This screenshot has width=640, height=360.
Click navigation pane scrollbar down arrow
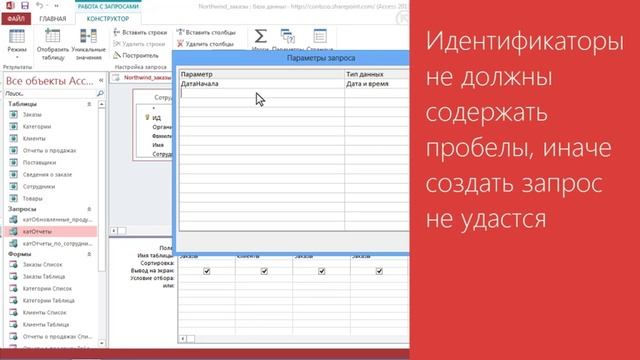pyautogui.click(x=101, y=343)
